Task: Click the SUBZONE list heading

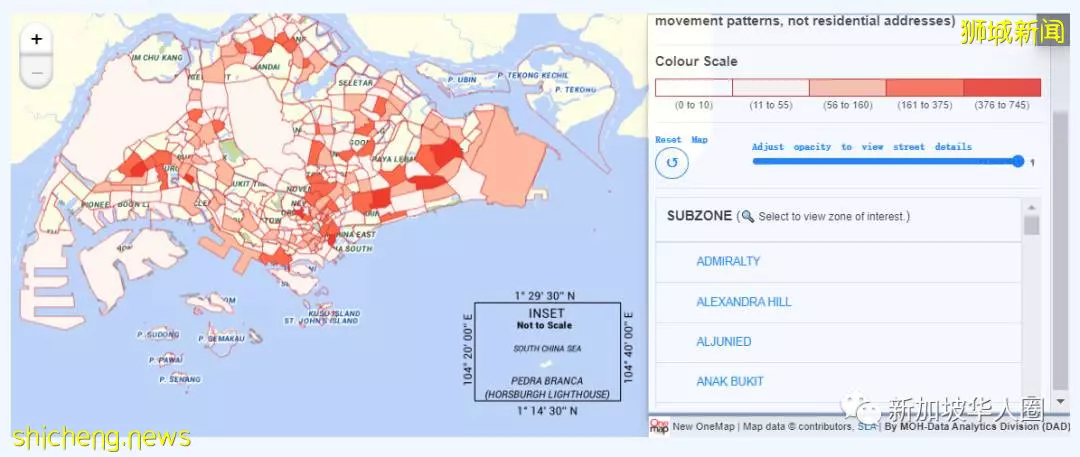Action: click(x=699, y=216)
